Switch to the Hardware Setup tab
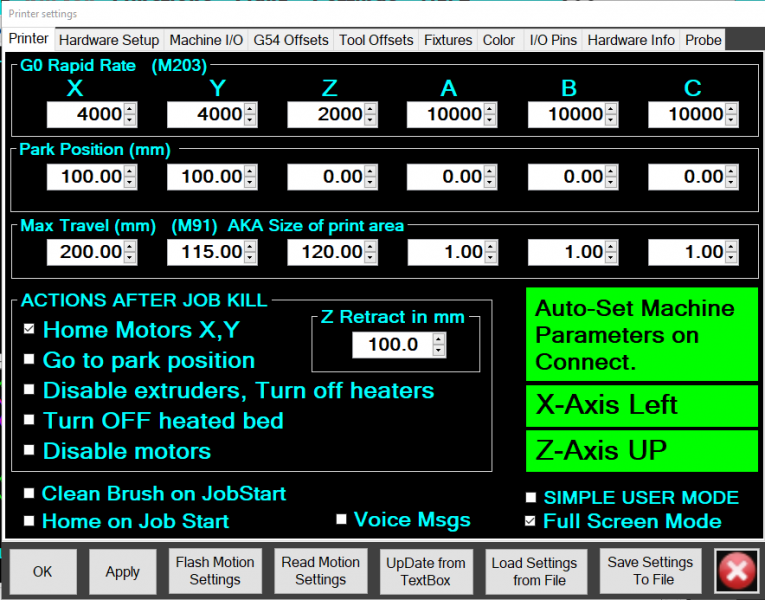The image size is (765, 600). (109, 40)
